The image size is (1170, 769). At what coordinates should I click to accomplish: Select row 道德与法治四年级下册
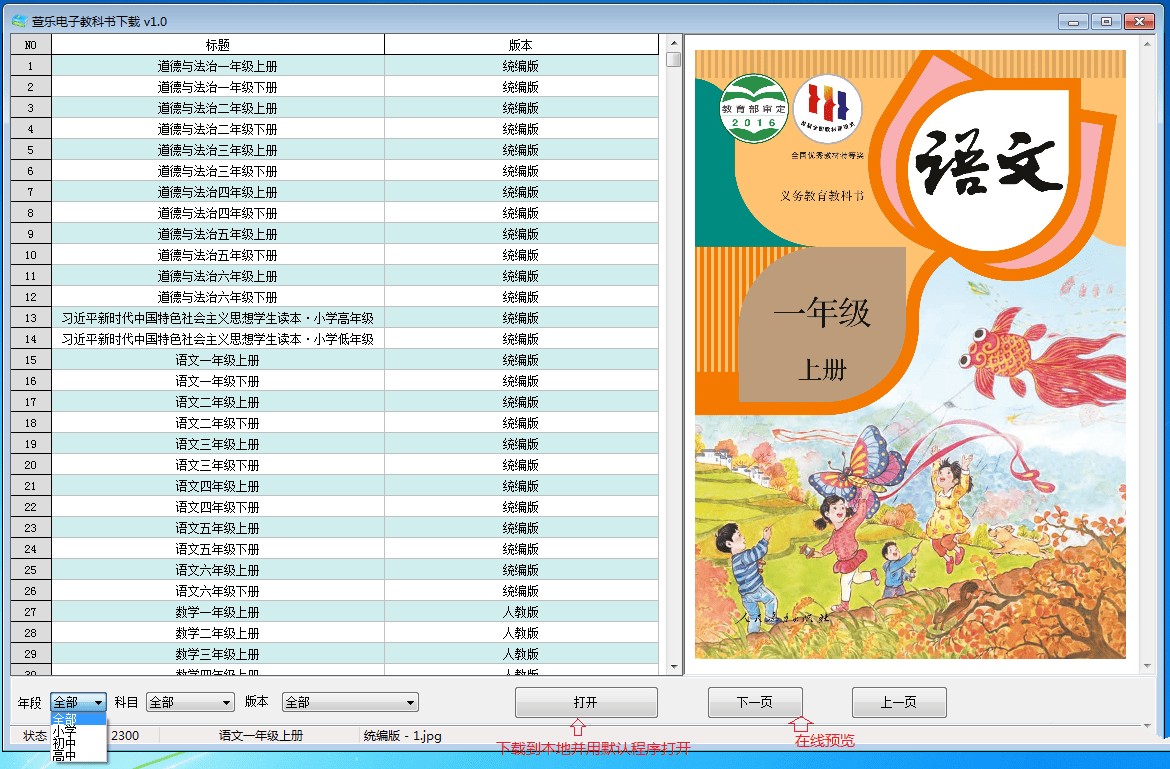(x=334, y=213)
